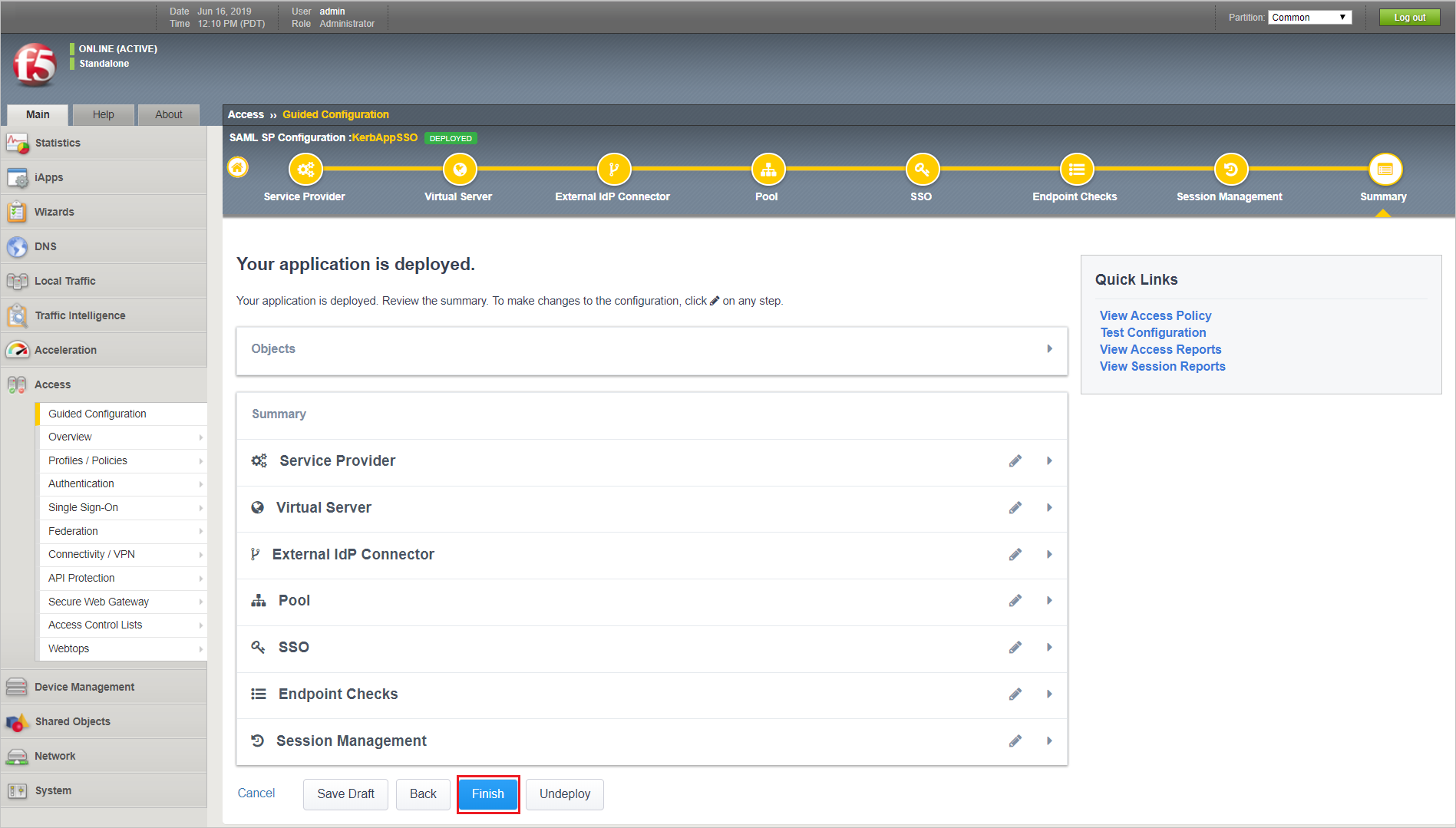Open Local Traffic sidebar section
The height and width of the screenshot is (828, 1456).
[x=104, y=281]
